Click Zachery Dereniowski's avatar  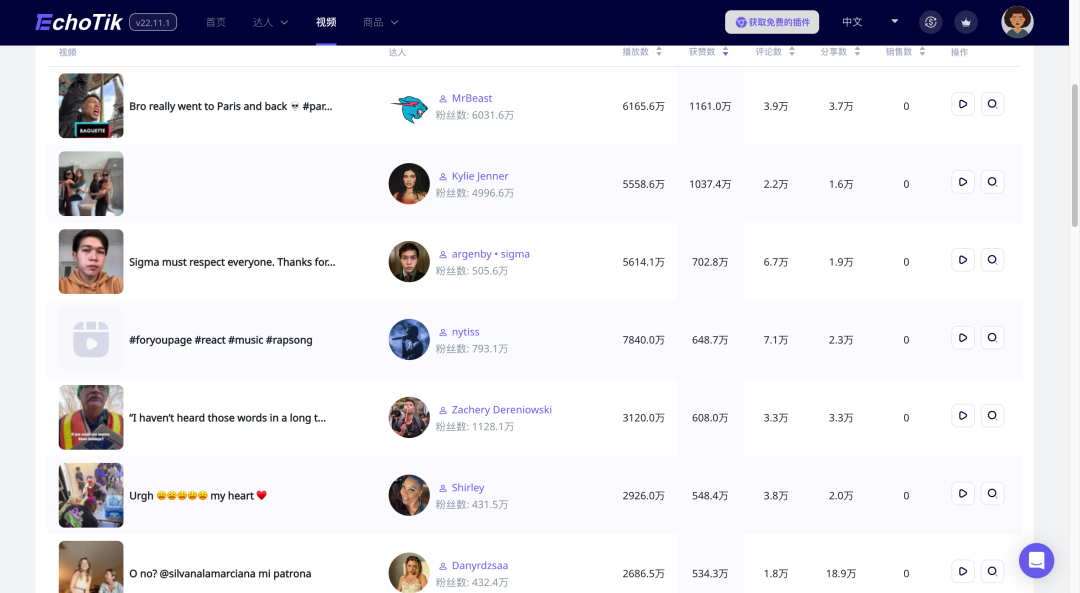pyautogui.click(x=409, y=417)
